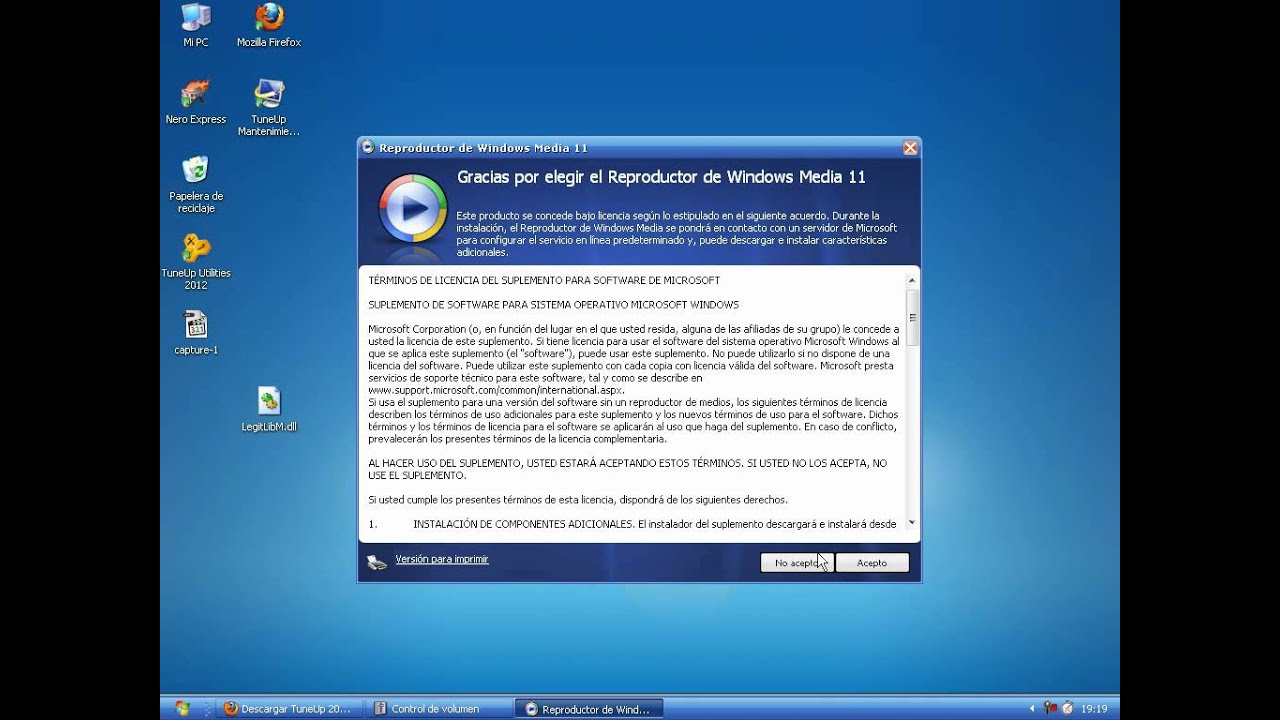Image resolution: width=1280 pixels, height=720 pixels.
Task: Click the heading TÉRMINOS DE LICENCIA DEL SUPLEMENTO
Action: click(544, 280)
